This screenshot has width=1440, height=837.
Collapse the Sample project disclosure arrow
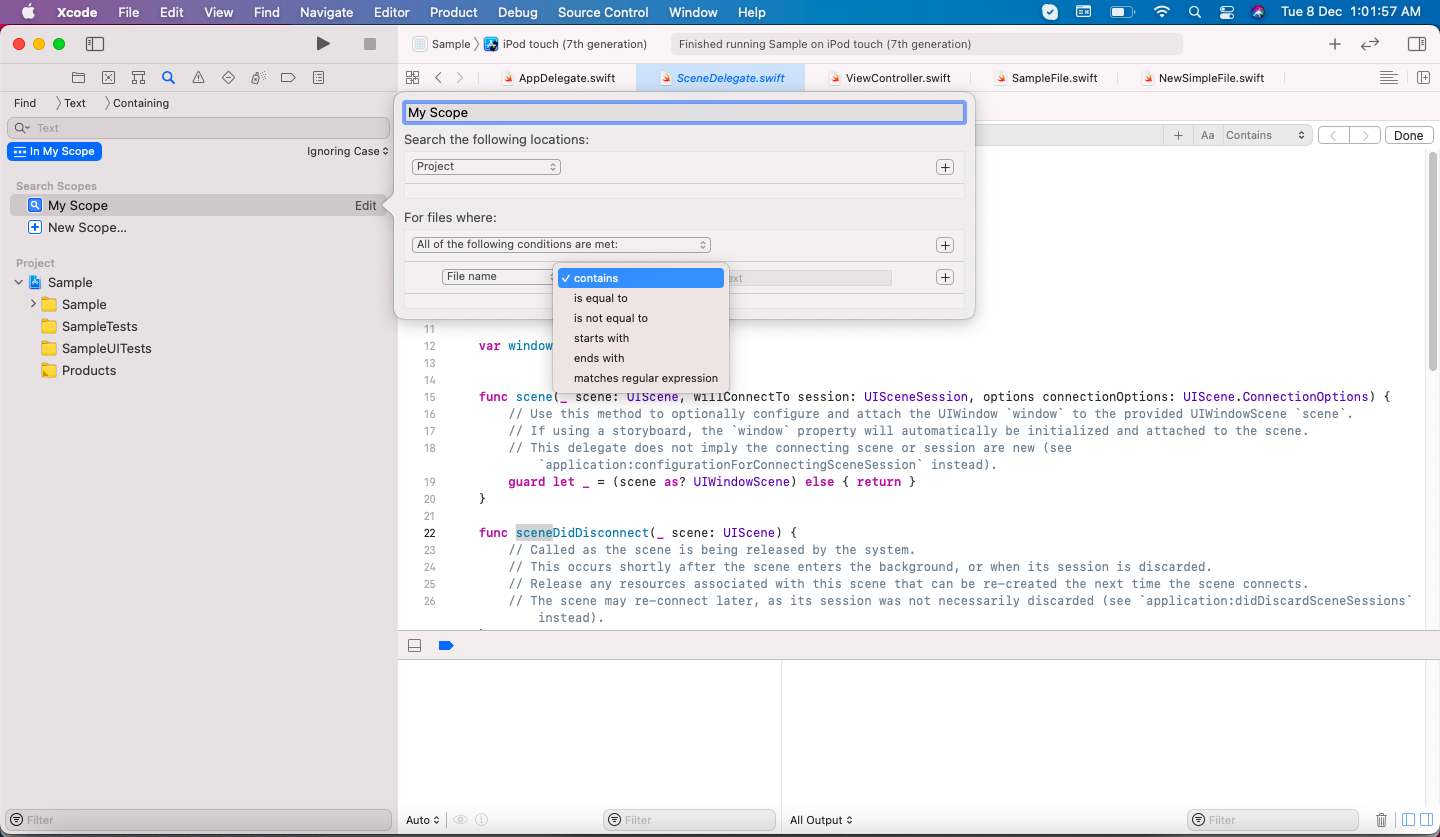[x=18, y=282]
